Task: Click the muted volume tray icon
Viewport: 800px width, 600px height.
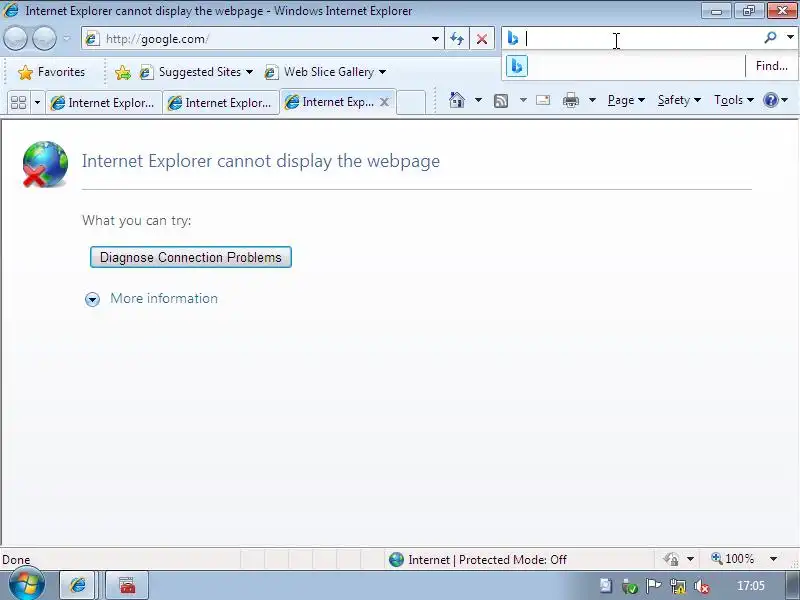Action: tap(702, 587)
